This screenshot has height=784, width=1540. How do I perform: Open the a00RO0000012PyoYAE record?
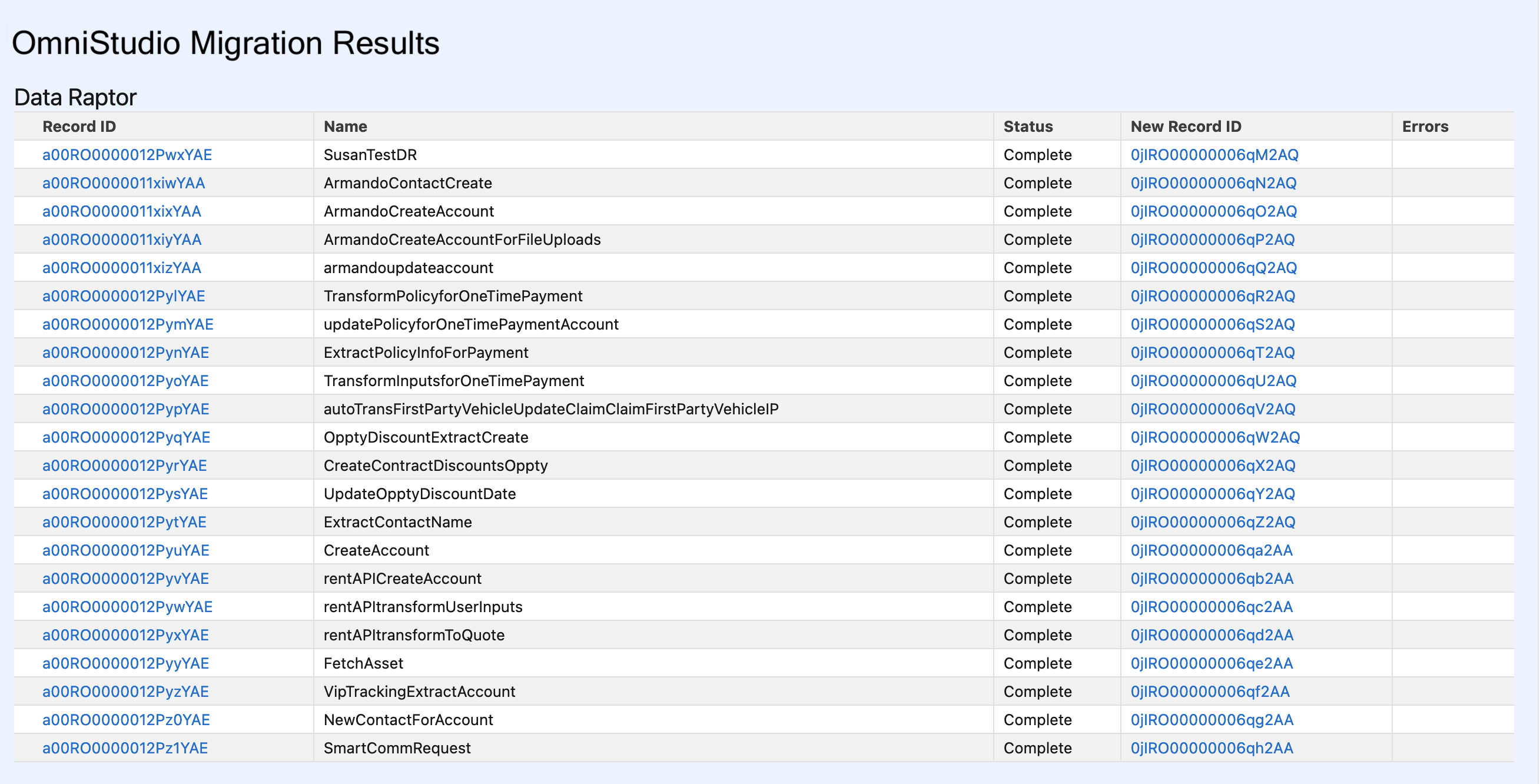click(125, 381)
